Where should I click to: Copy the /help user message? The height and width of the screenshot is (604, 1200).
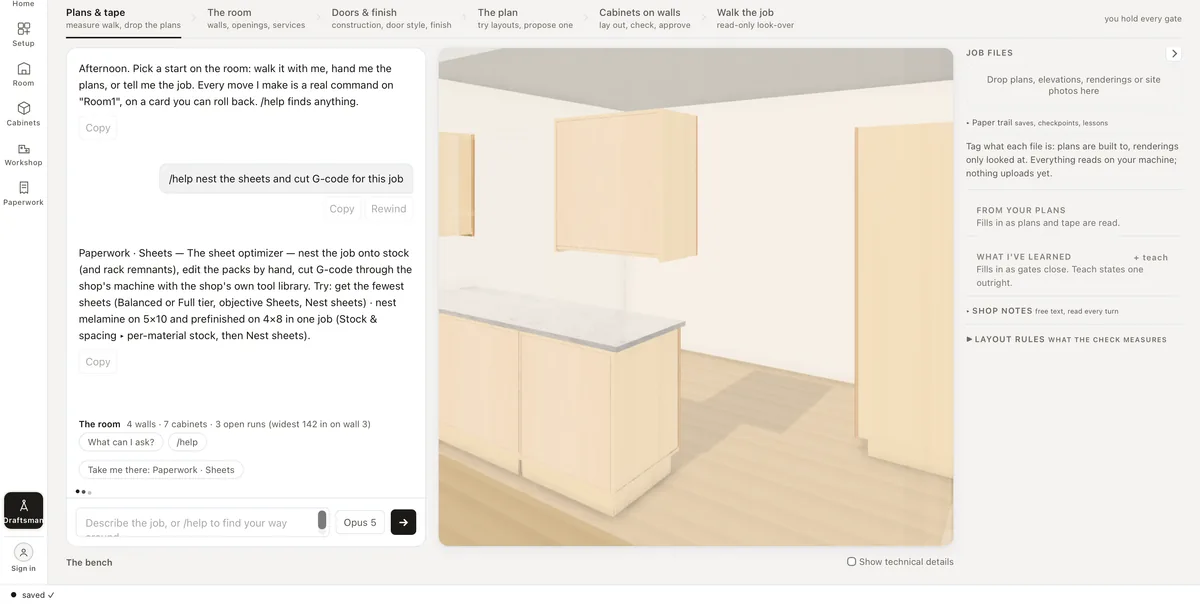(342, 209)
